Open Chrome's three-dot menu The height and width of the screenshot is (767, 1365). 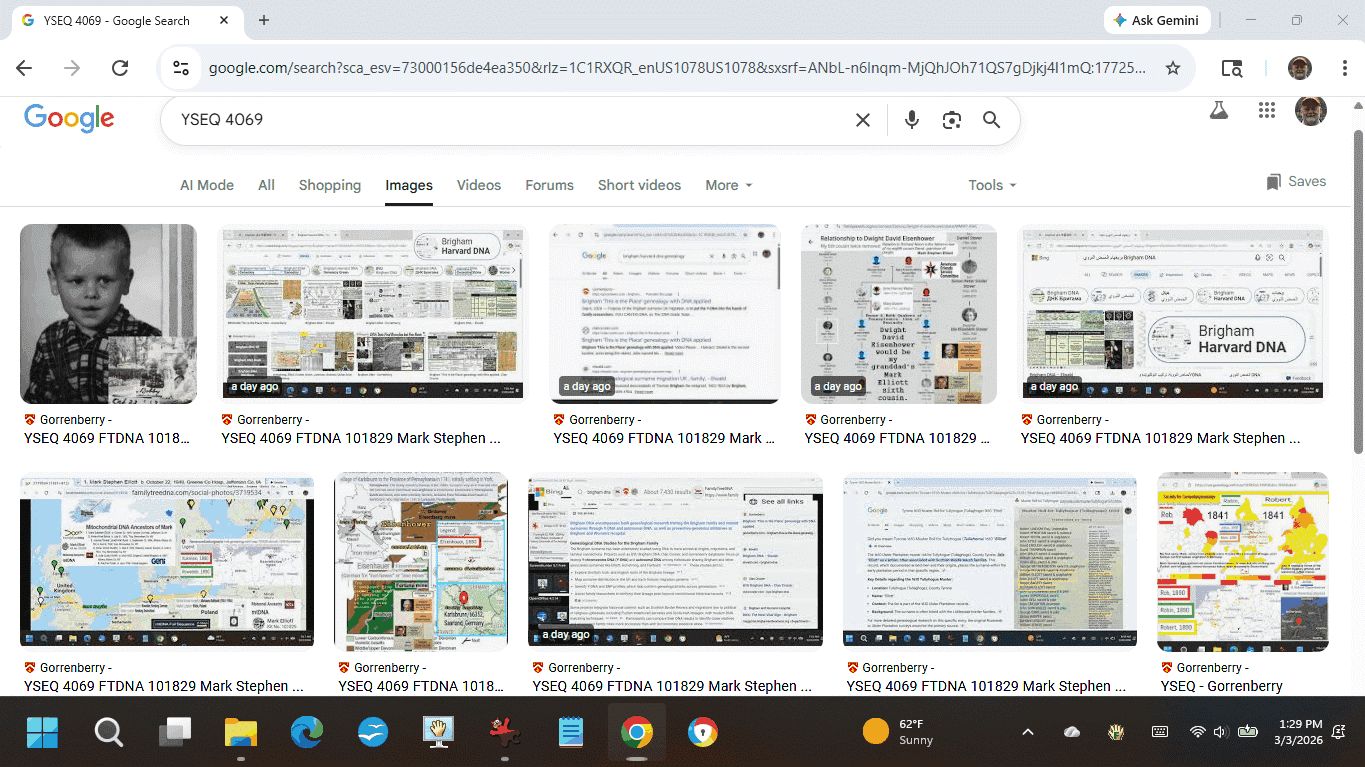coord(1344,68)
